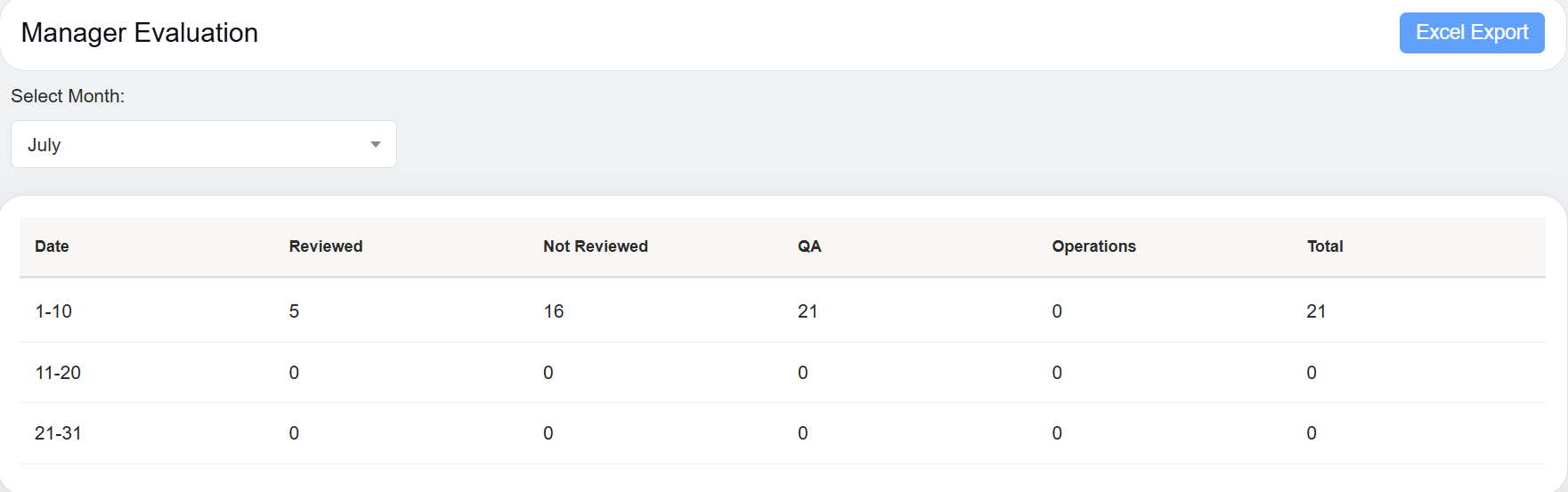The image size is (1568, 492).
Task: Click Not Reviewed value 16
Action: point(553,311)
